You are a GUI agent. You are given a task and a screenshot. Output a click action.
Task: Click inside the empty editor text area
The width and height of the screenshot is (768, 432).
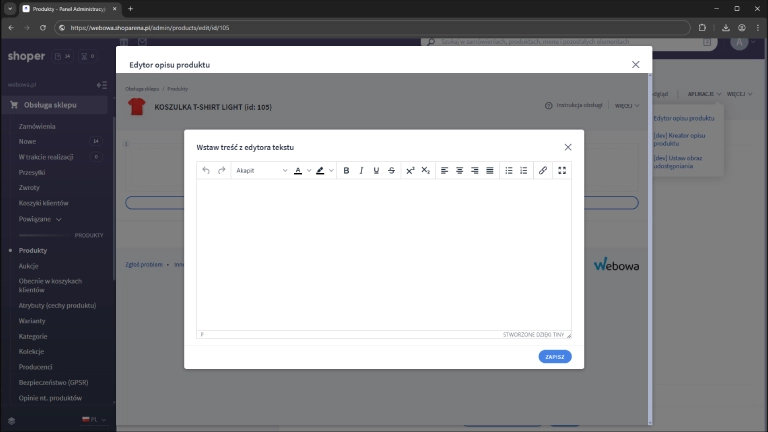(x=383, y=255)
